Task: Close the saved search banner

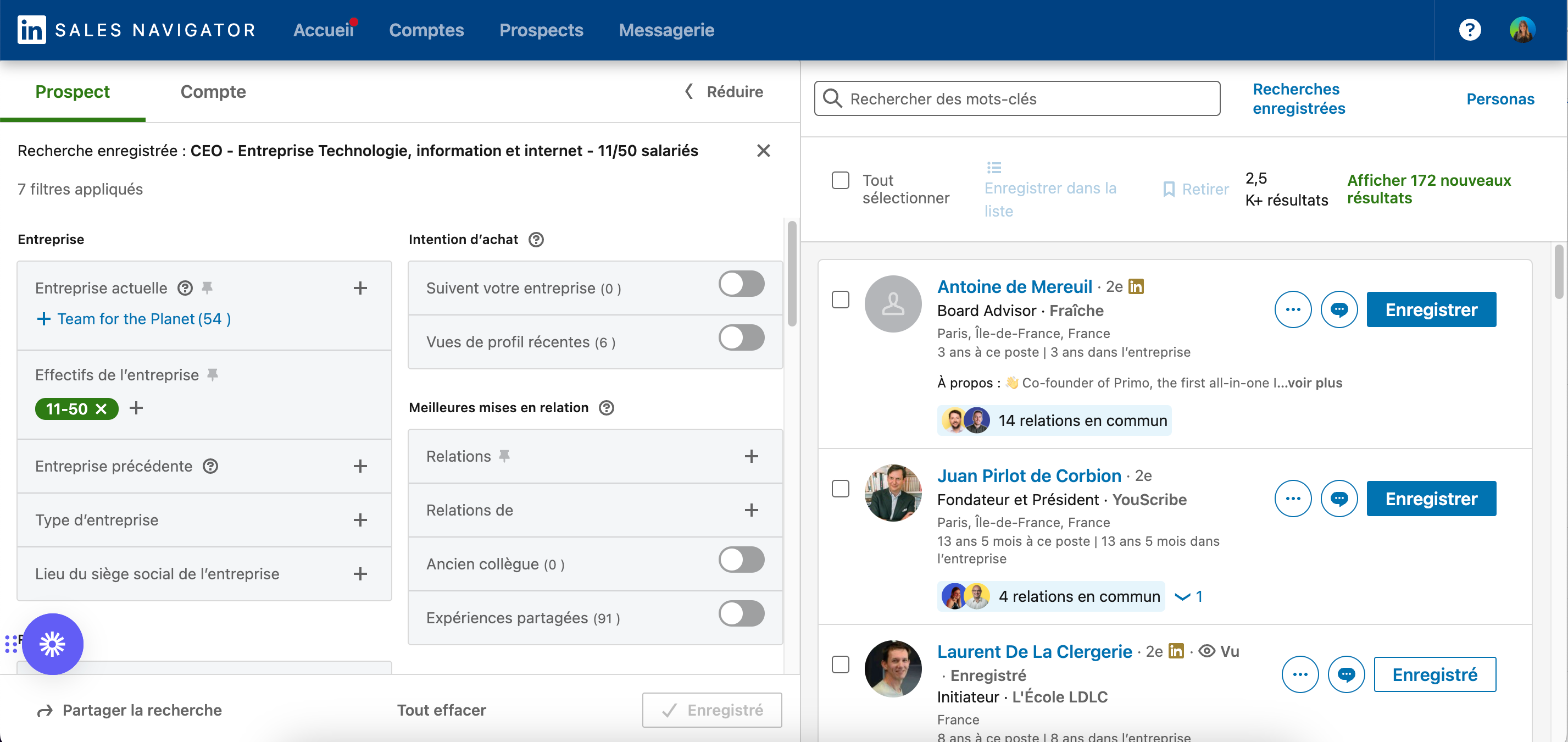Action: coord(763,151)
